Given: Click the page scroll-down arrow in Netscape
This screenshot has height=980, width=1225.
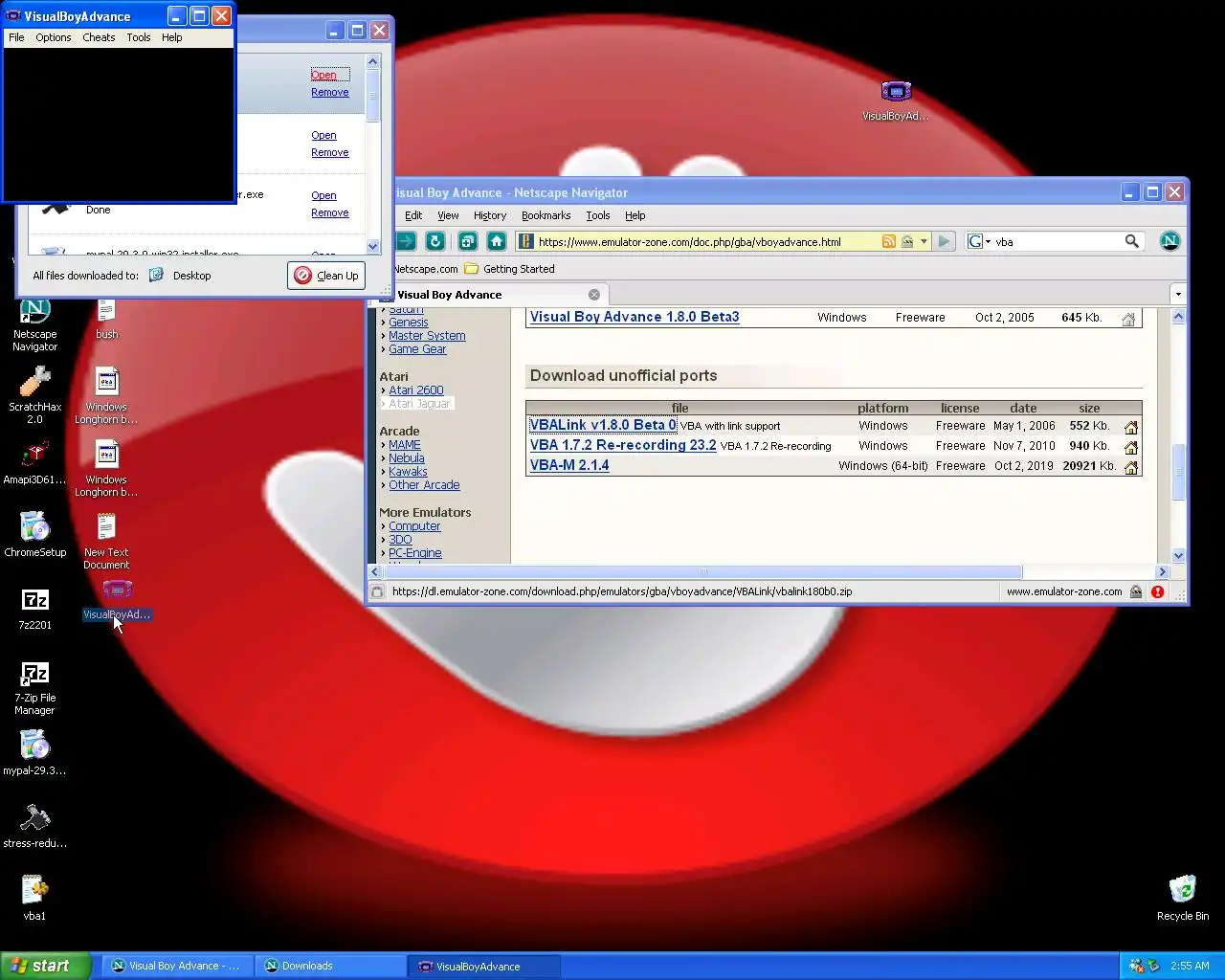Looking at the screenshot, I should (x=1178, y=556).
